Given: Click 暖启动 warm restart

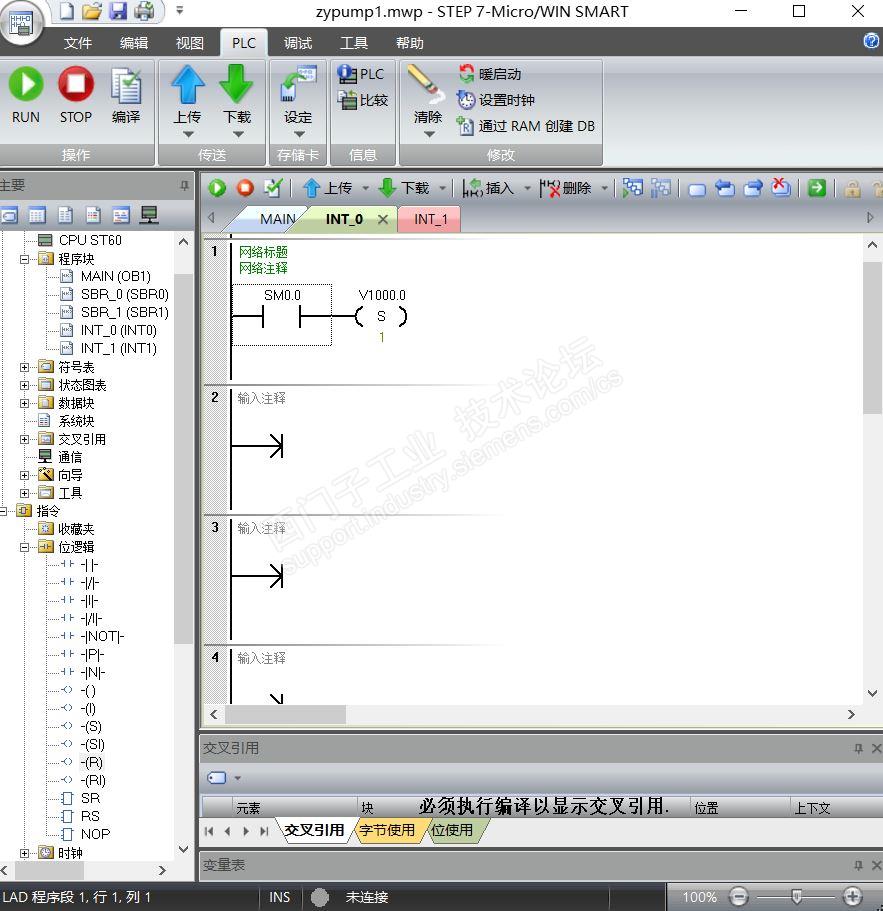Looking at the screenshot, I should point(490,74).
